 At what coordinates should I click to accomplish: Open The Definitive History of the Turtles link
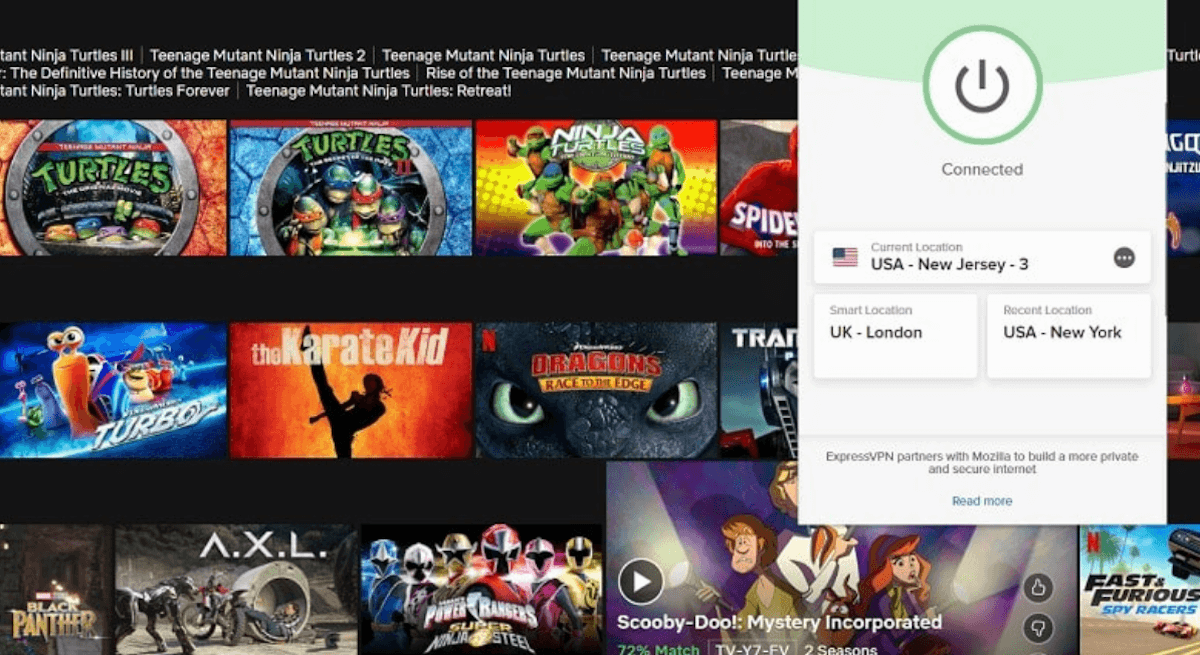click(x=205, y=73)
